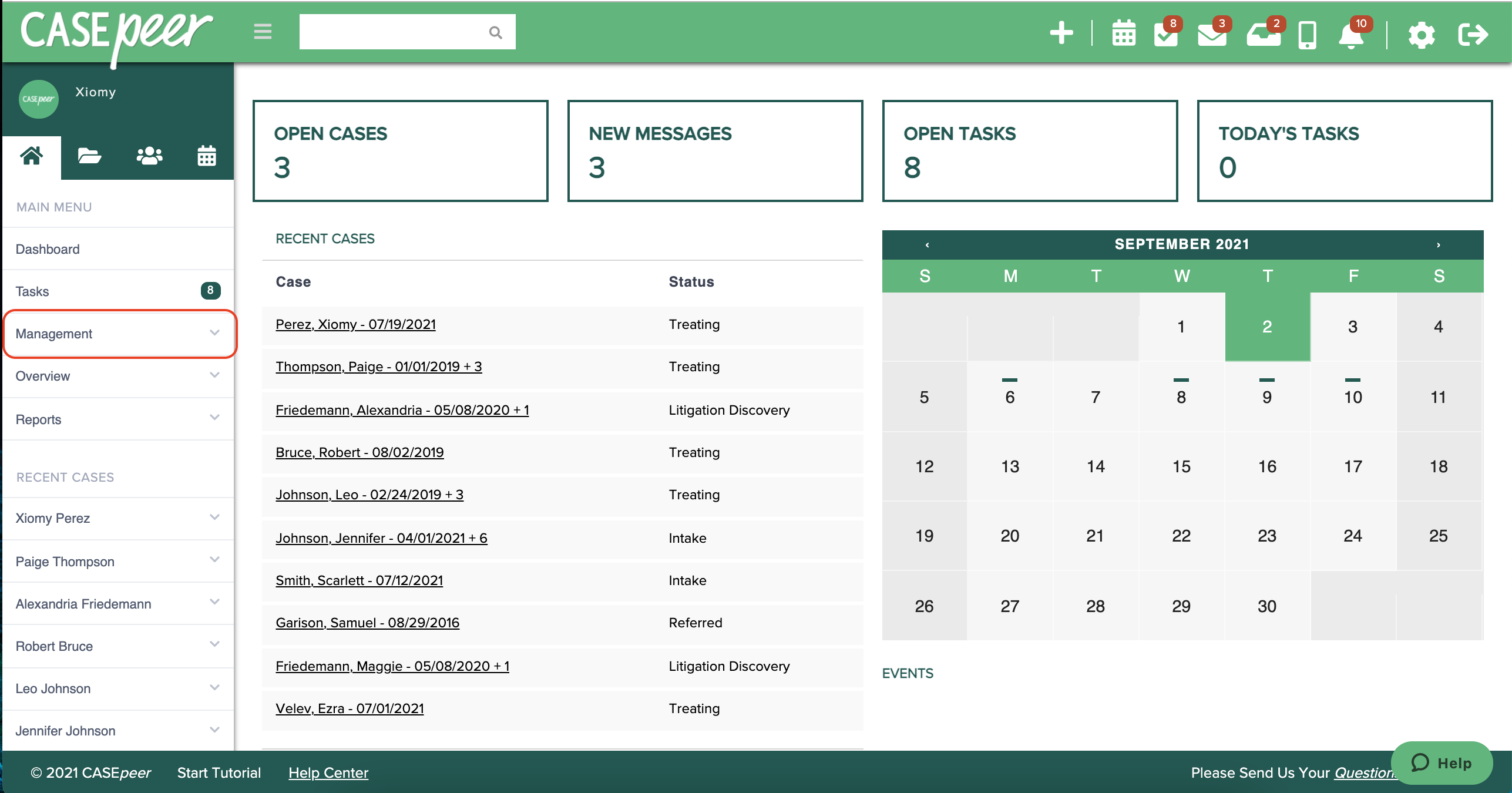Select September 15 on calendar
This screenshot has height=793, width=1512.
1181,466
